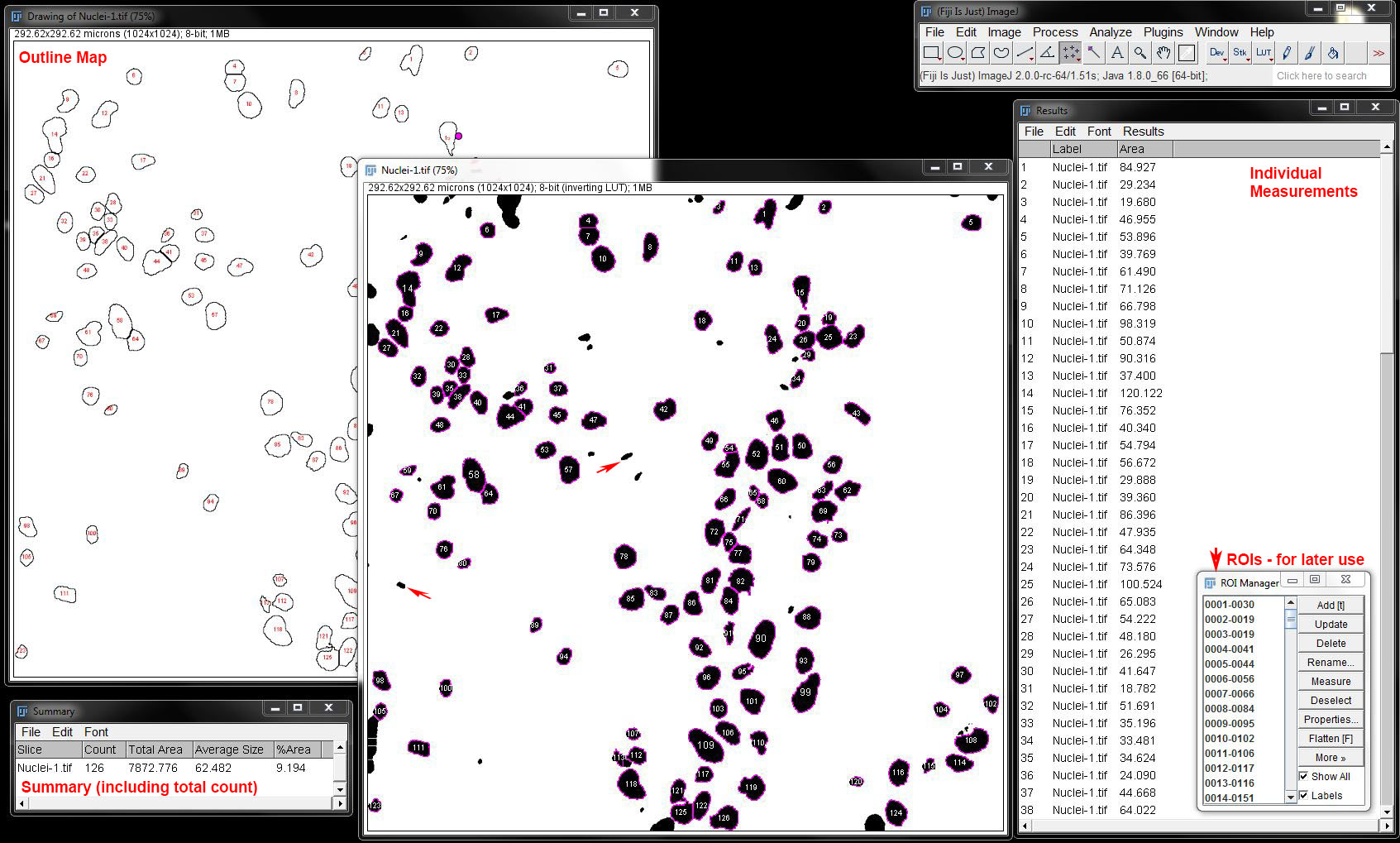The image size is (1400, 843).
Task: Select the scrolling Hand tool
Action: 1164,52
